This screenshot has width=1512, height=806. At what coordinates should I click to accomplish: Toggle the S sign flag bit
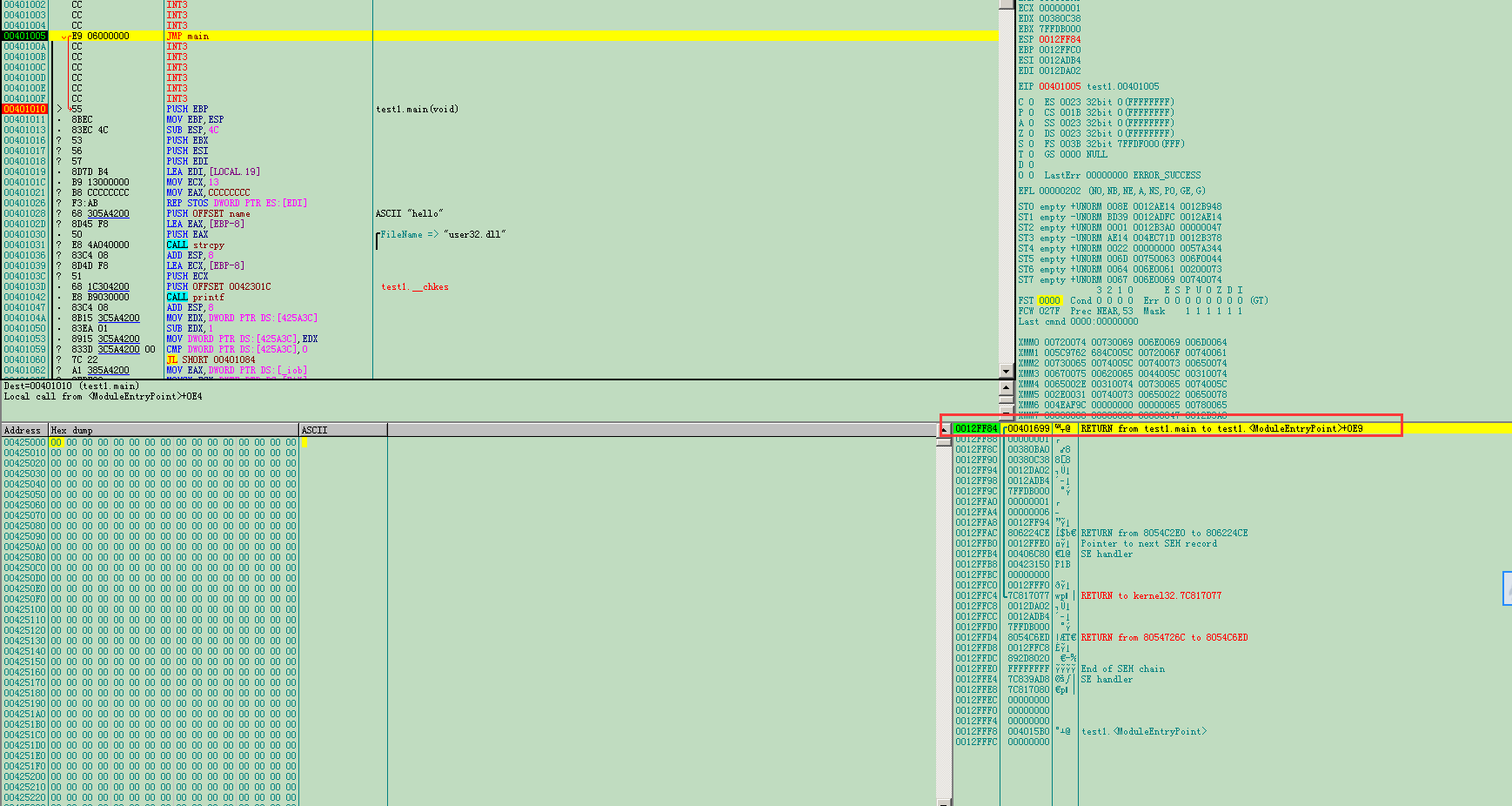pyautogui.click(x=1031, y=144)
